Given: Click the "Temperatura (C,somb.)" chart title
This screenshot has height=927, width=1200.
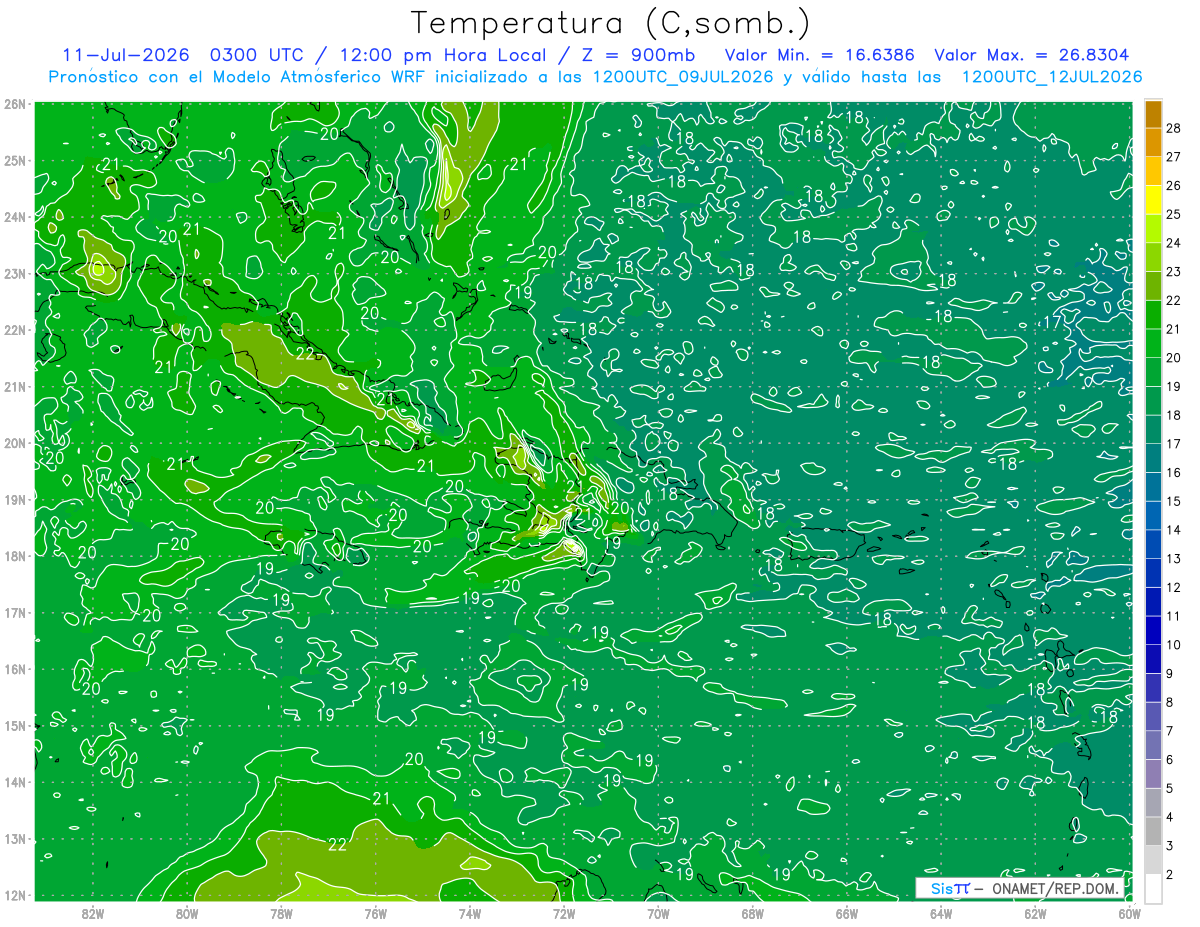Looking at the screenshot, I should (x=610, y=24).
